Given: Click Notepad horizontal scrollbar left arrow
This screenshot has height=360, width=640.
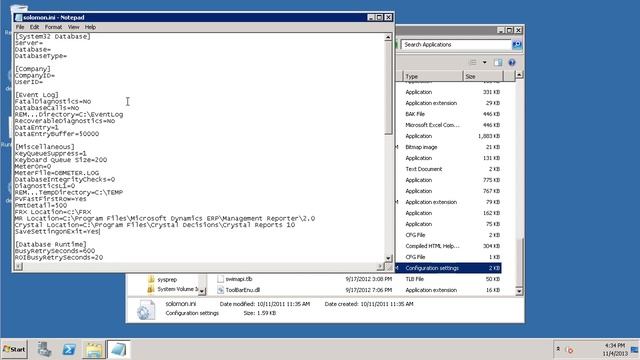Looking at the screenshot, I should (x=18, y=266).
